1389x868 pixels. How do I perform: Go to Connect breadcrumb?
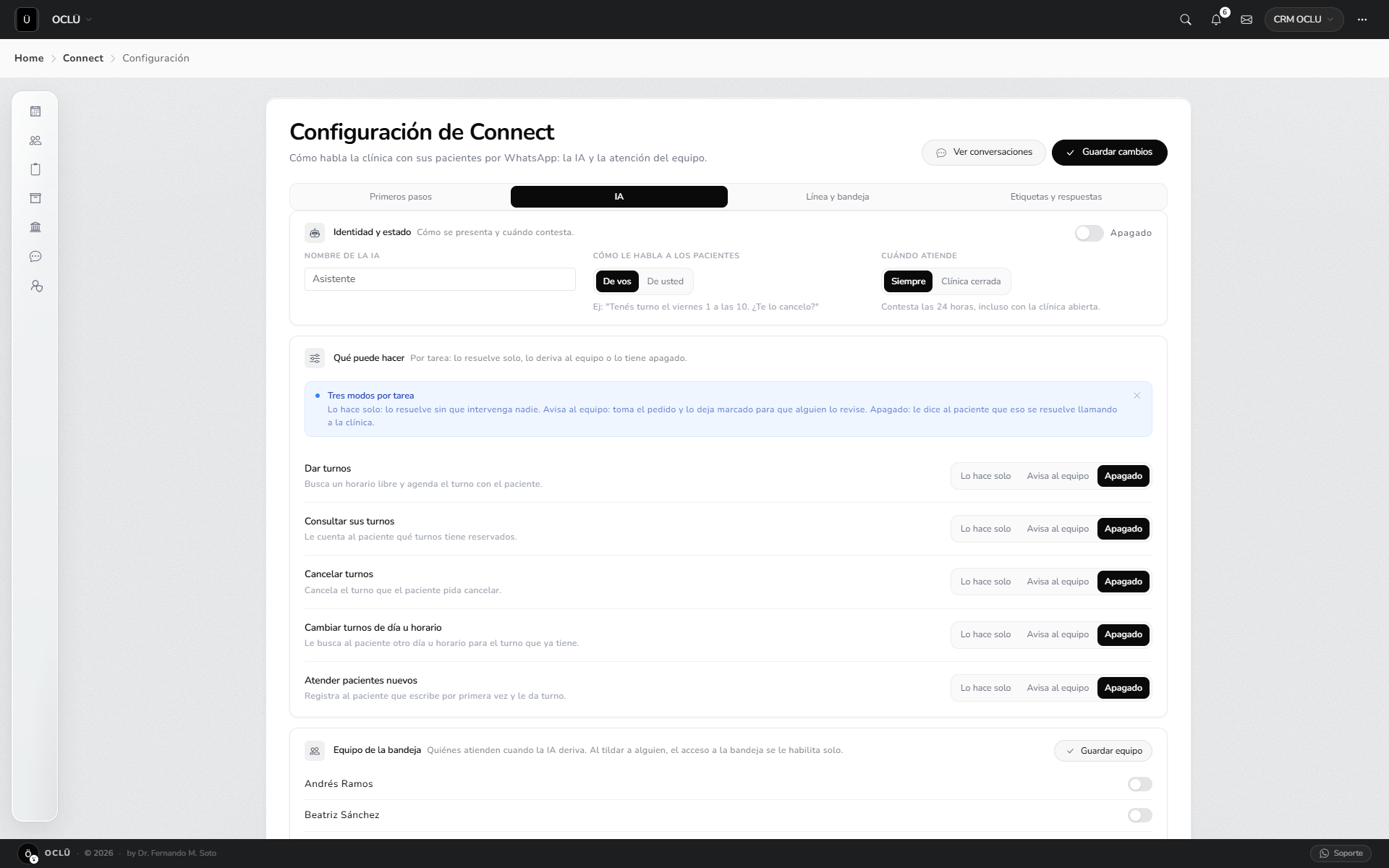[x=83, y=58]
